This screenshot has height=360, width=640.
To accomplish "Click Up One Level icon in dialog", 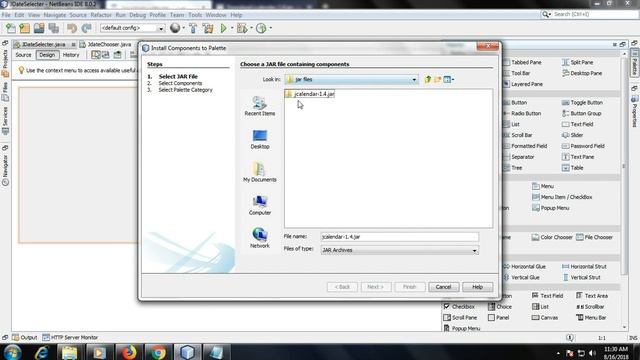I will pos(427,79).
